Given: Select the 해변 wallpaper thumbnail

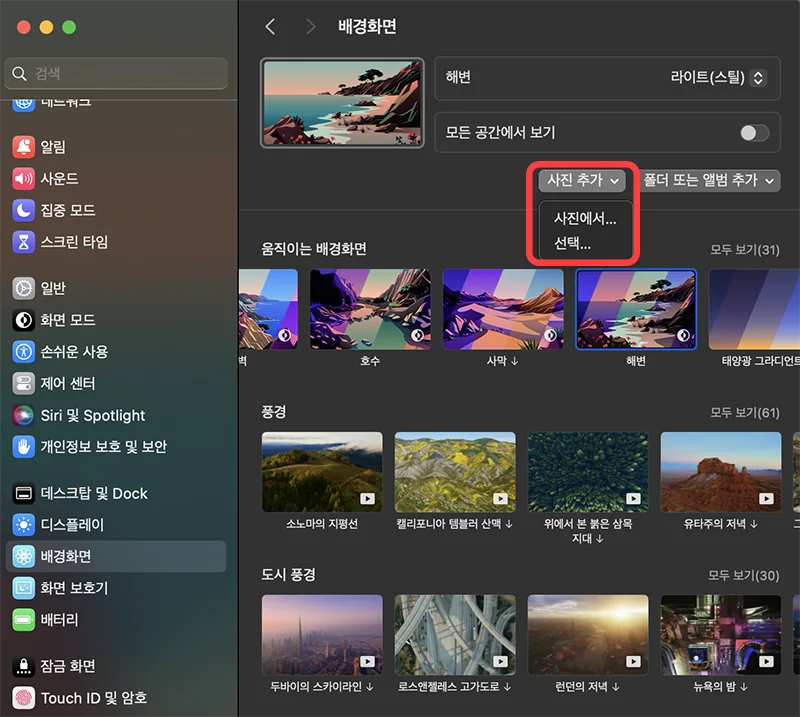Looking at the screenshot, I should click(636, 309).
